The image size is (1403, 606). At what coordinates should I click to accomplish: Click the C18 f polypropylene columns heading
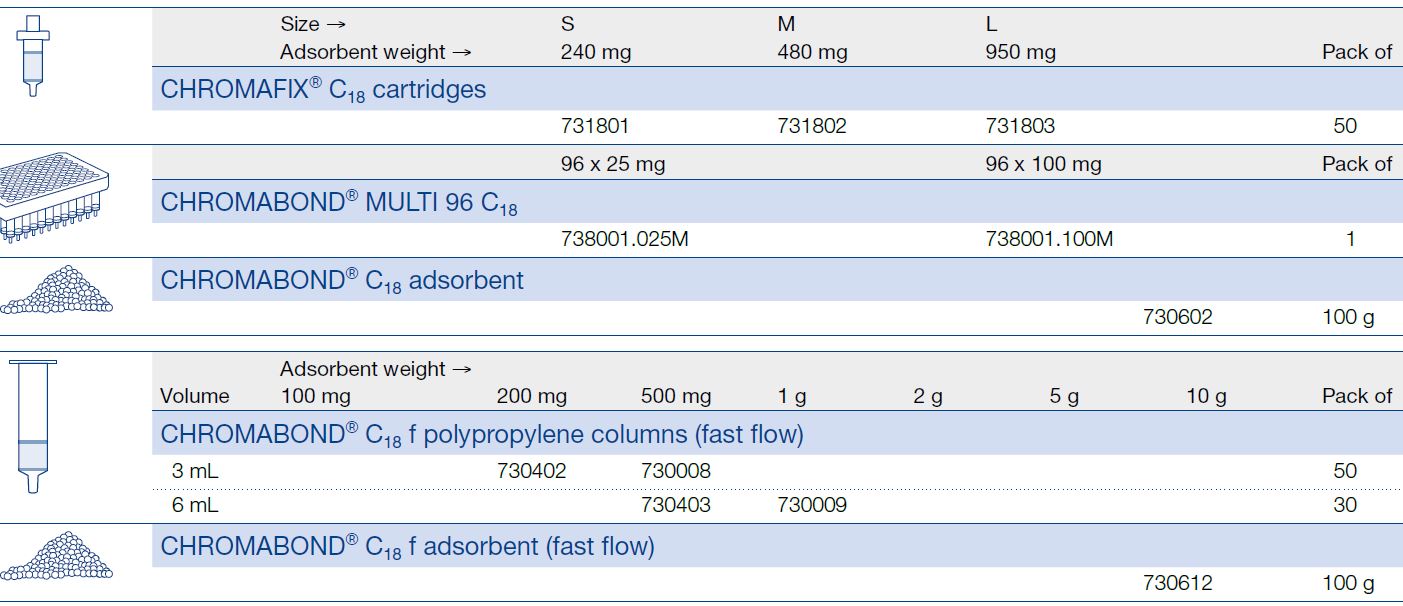coord(481,434)
